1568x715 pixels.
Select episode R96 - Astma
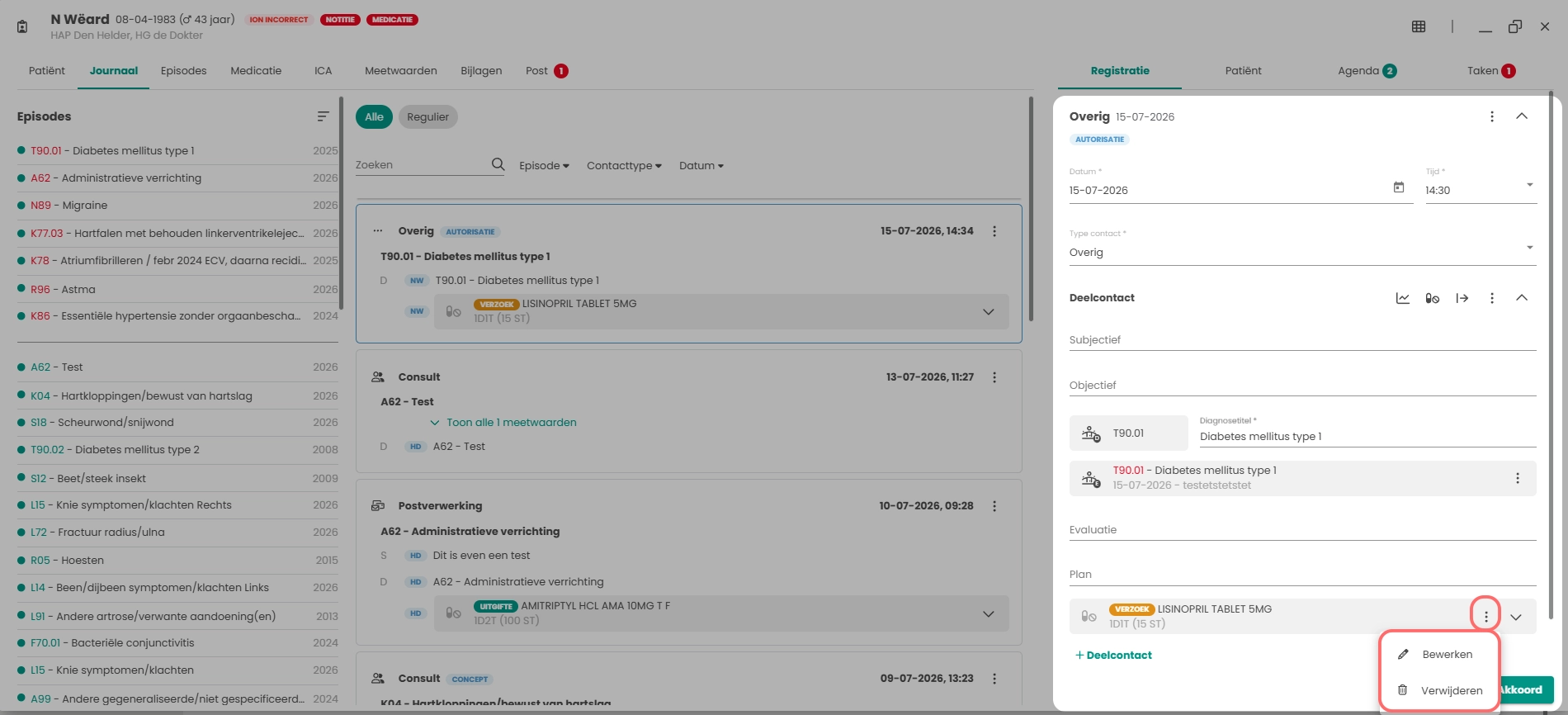pos(177,289)
